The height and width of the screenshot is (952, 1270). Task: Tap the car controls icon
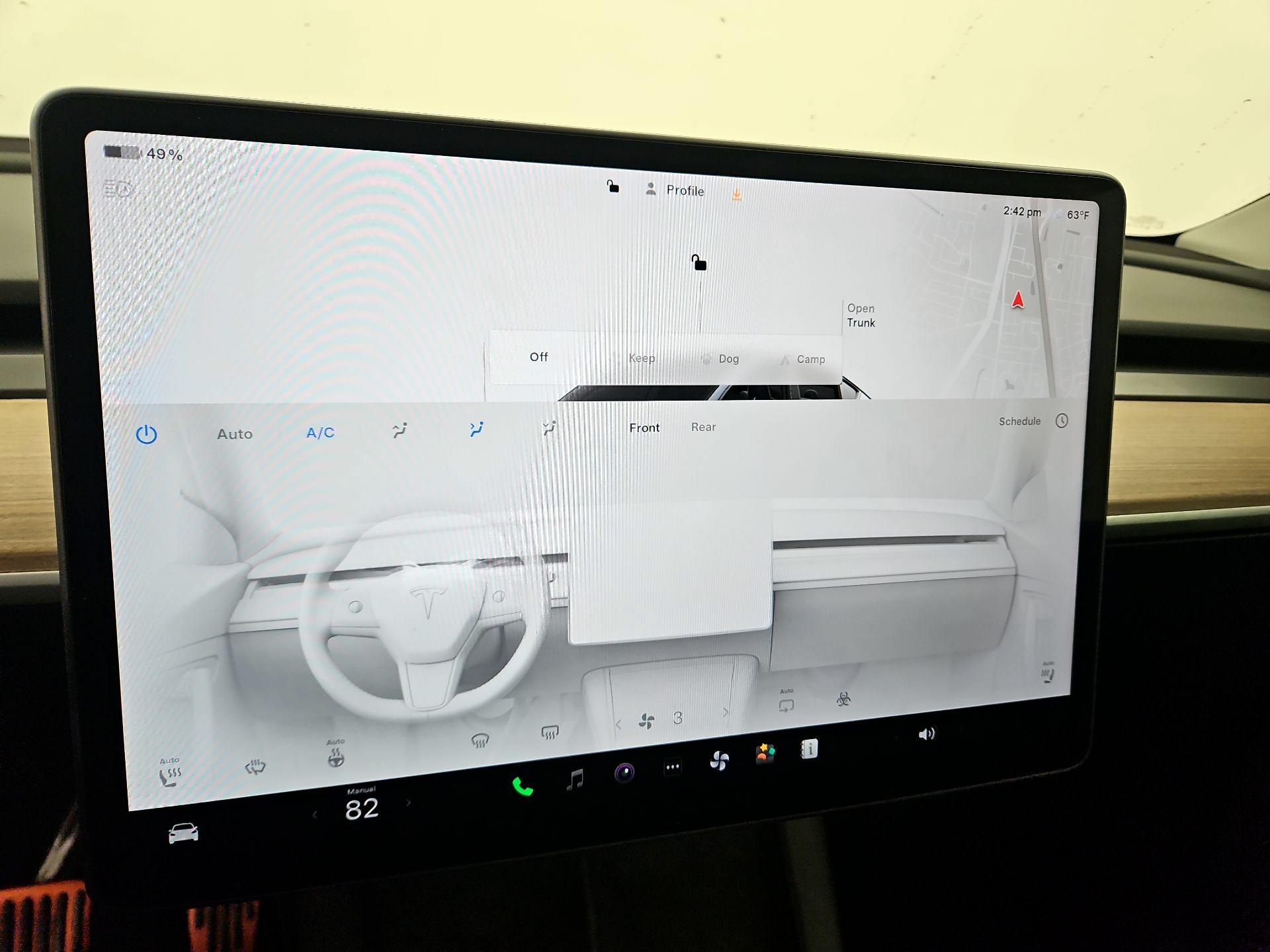click(x=183, y=833)
